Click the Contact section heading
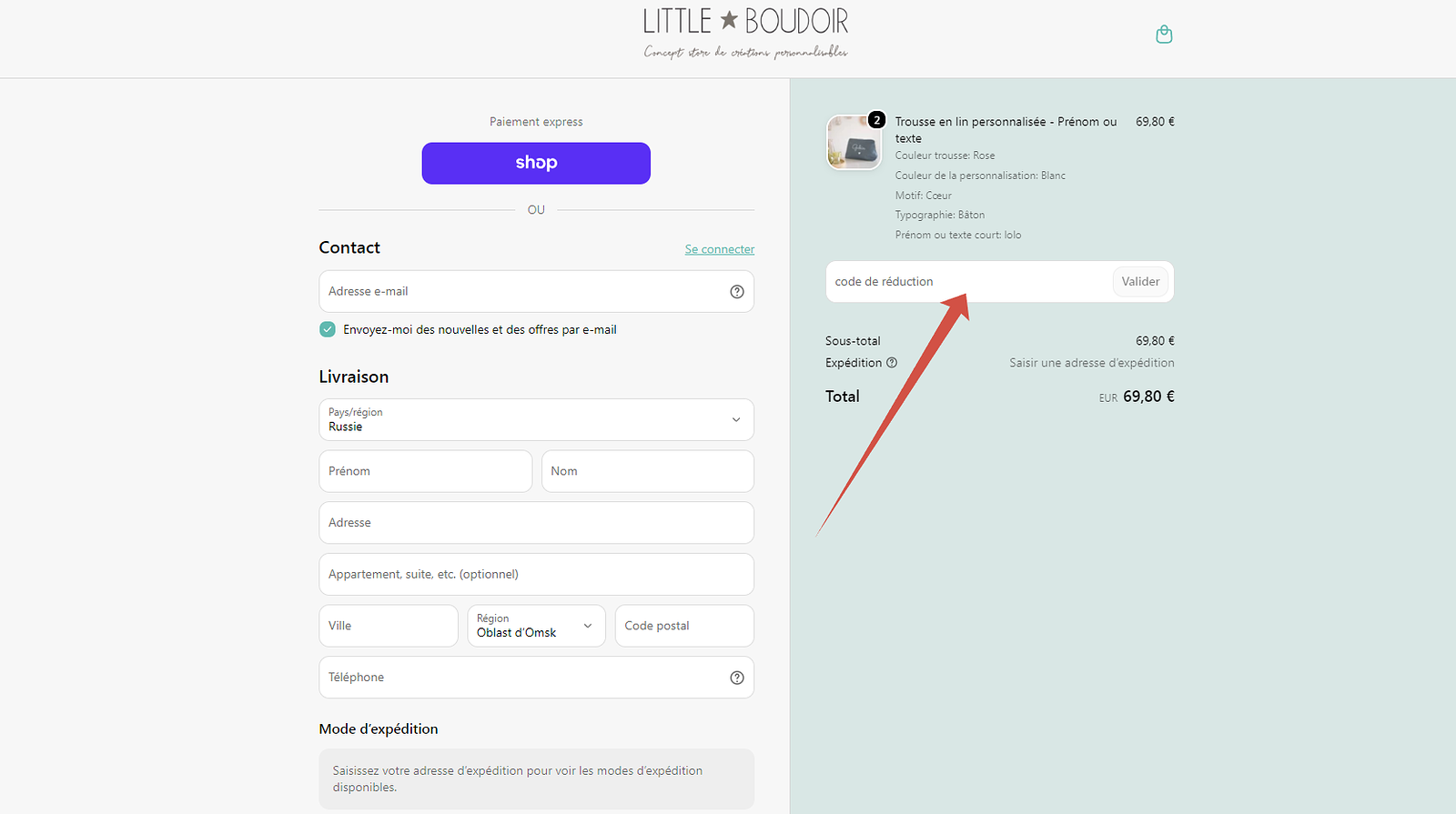Image resolution: width=1456 pixels, height=814 pixels. point(349,247)
